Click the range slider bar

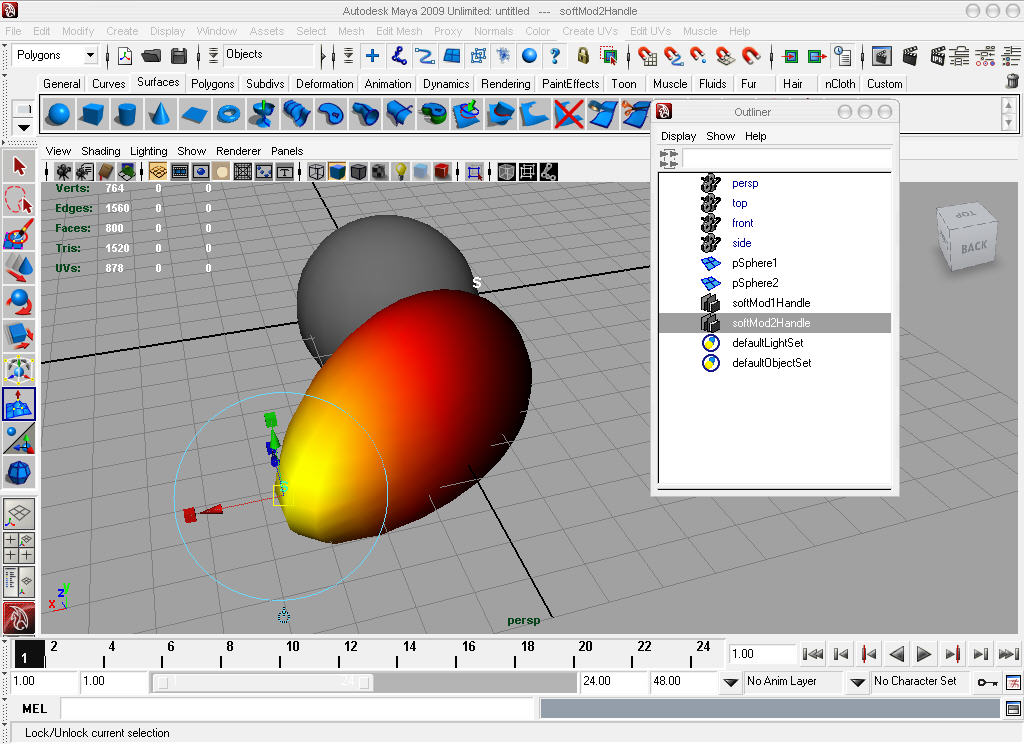tap(263, 683)
